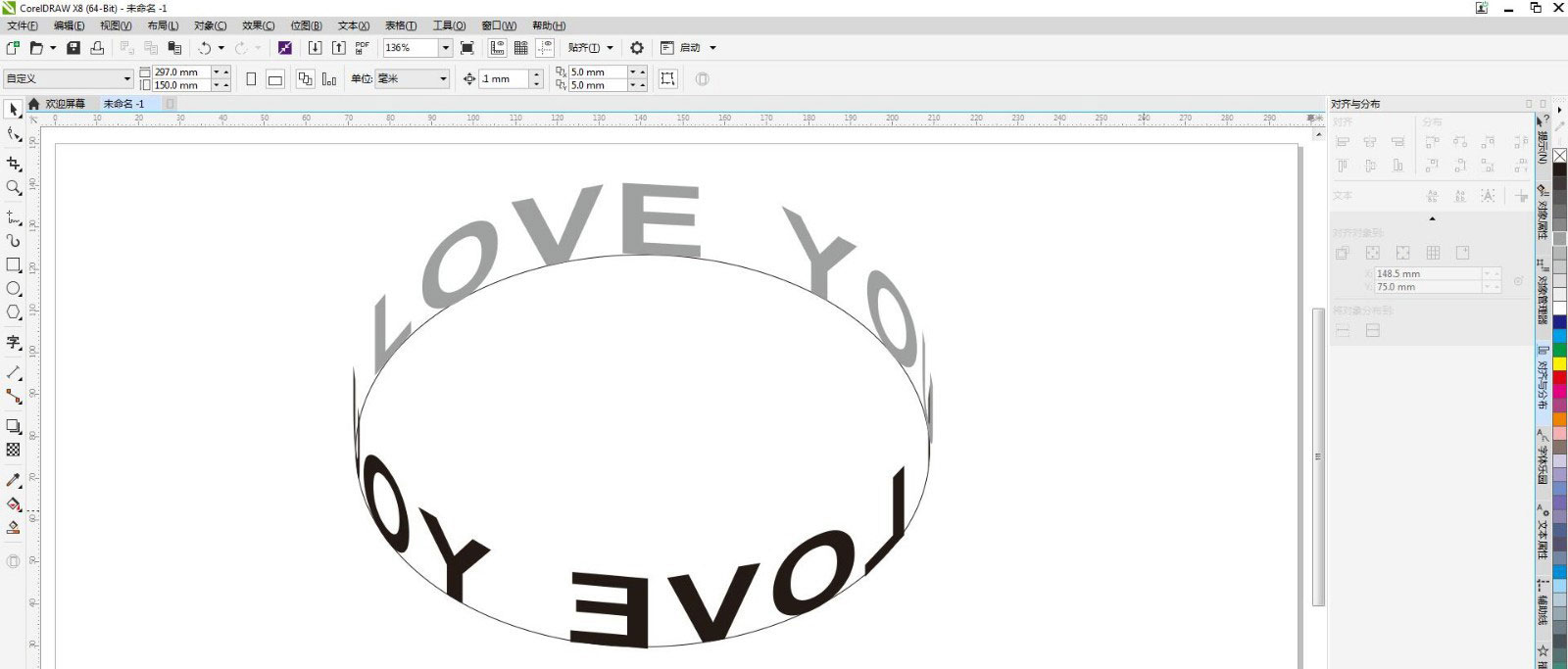1568x669 pixels.
Task: Switch to the 欢迎屏幕 tab
Action: pyautogui.click(x=65, y=104)
